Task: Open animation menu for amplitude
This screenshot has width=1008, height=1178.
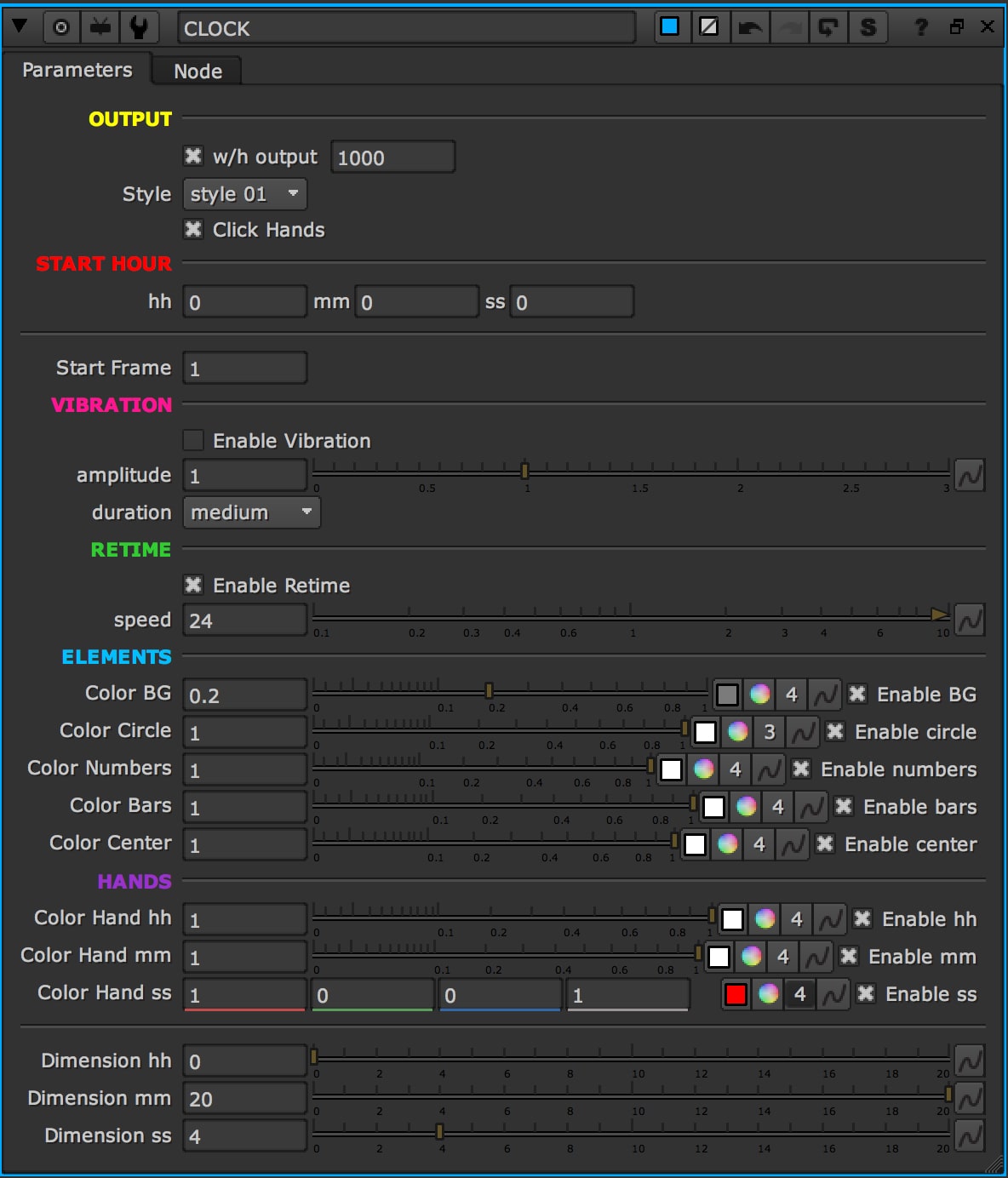Action: (969, 476)
